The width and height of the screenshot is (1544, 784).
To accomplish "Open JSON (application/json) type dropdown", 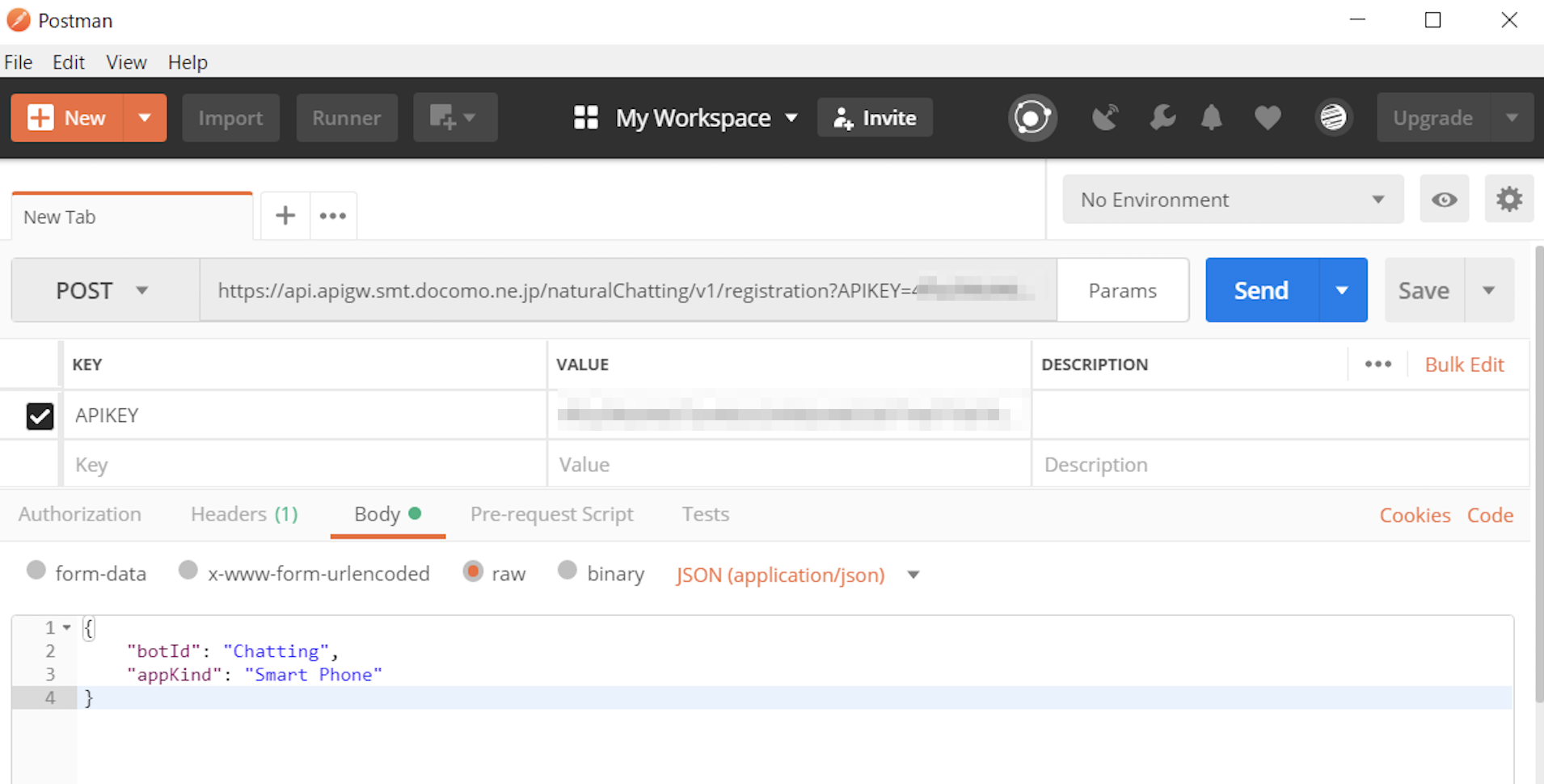I will pyautogui.click(x=798, y=575).
